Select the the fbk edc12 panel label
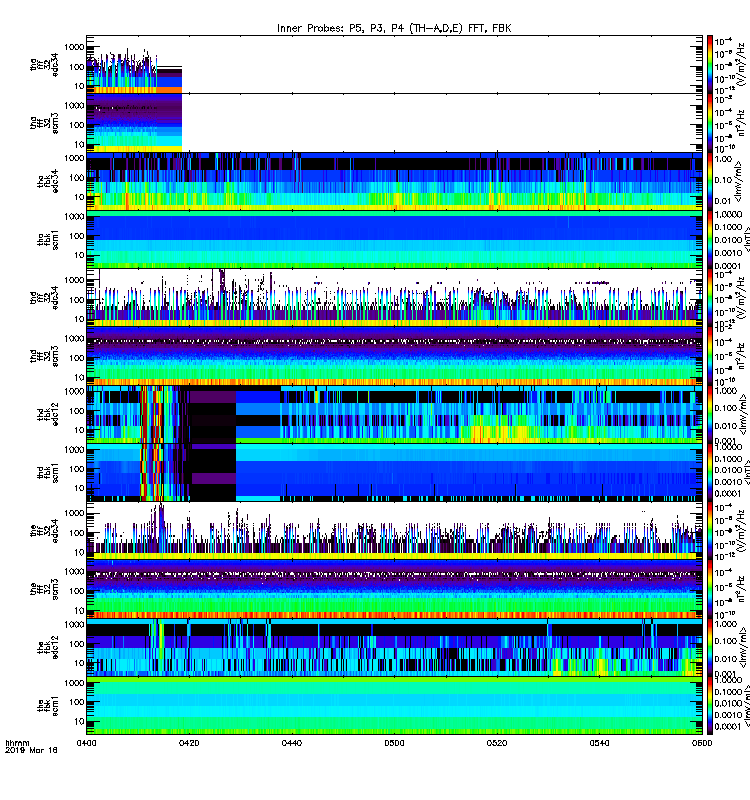The width and height of the screenshot is (750, 800). pos(48,648)
